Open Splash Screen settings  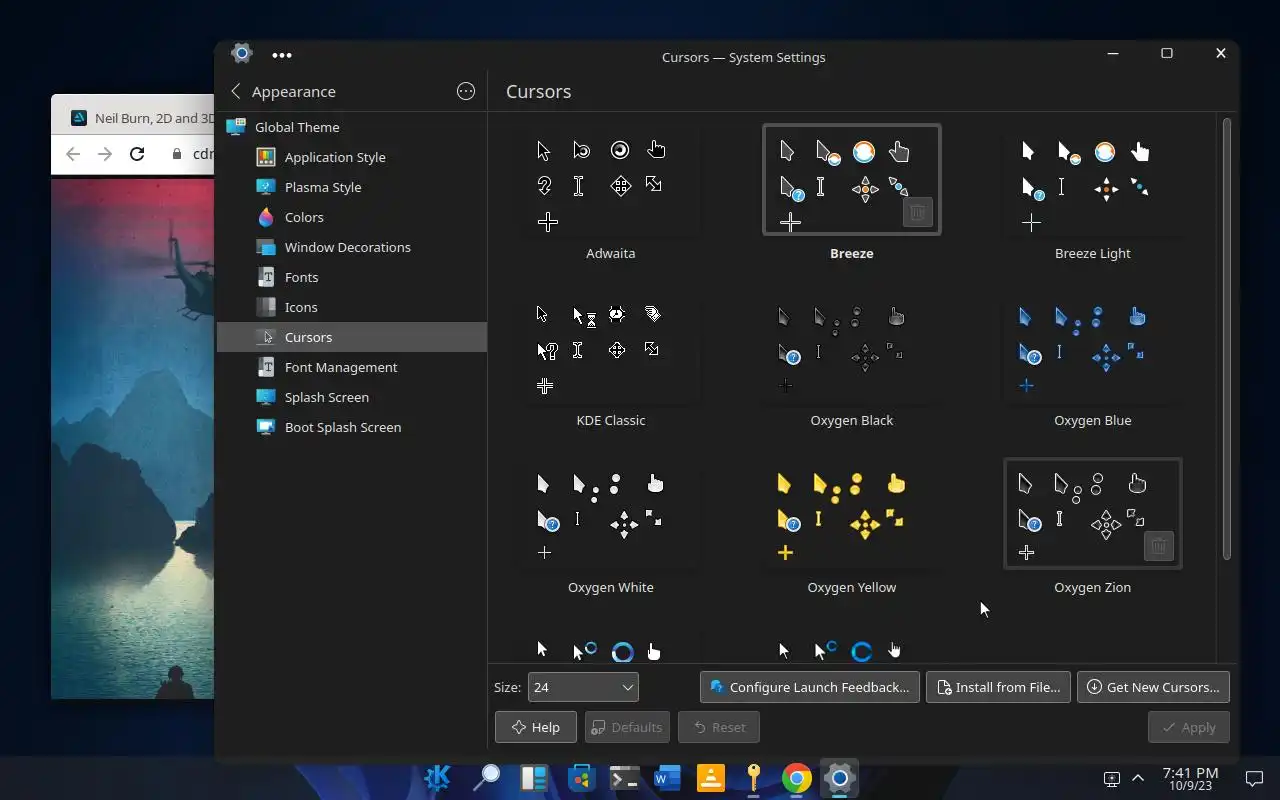(x=351, y=397)
